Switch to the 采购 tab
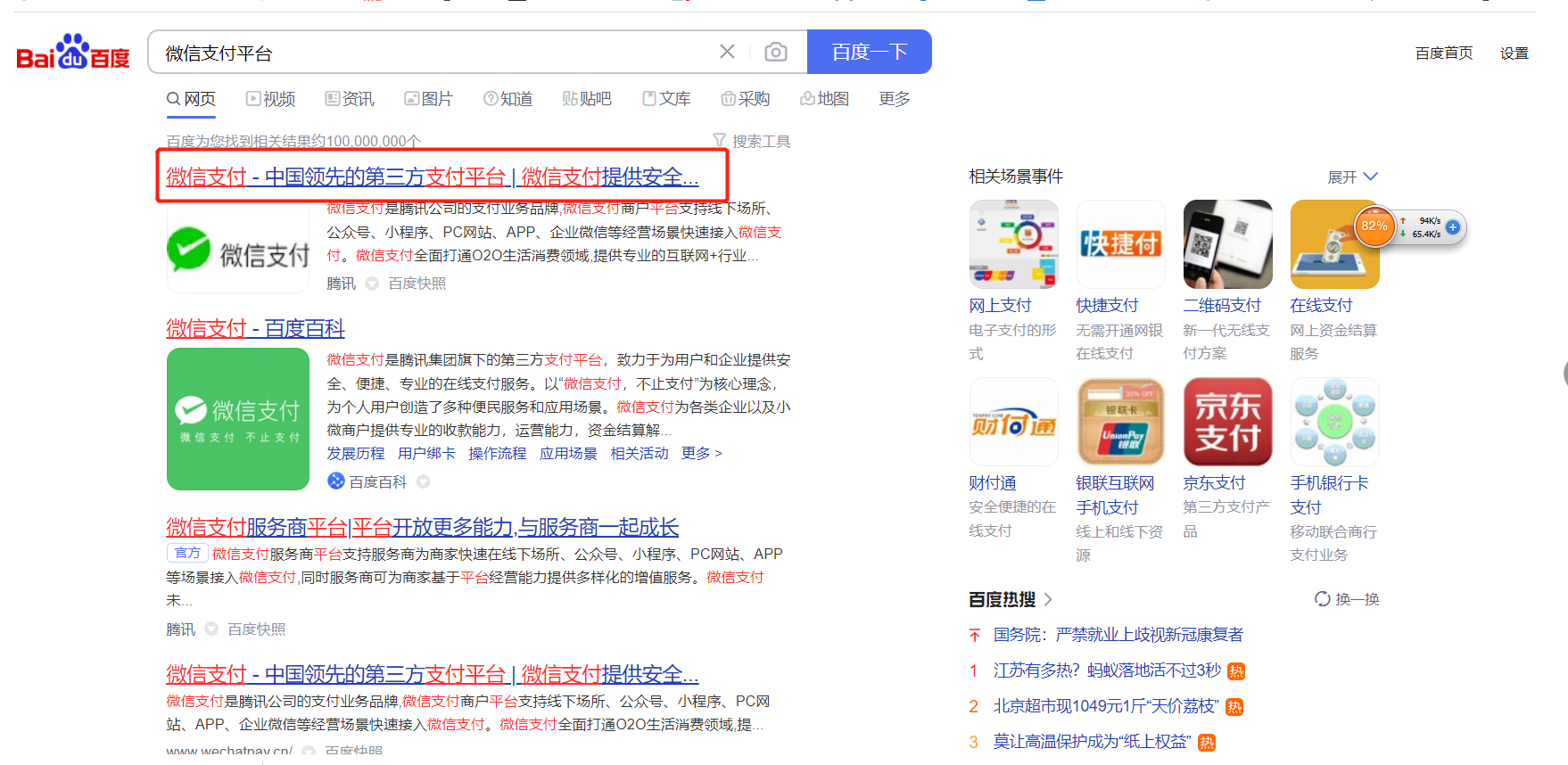Image resolution: width=1568 pixels, height=765 pixels. coord(745,99)
